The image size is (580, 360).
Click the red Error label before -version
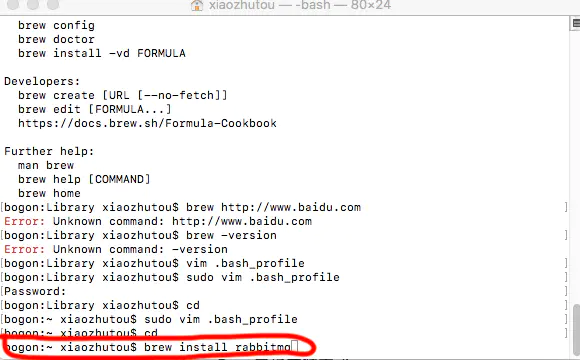click(x=24, y=249)
